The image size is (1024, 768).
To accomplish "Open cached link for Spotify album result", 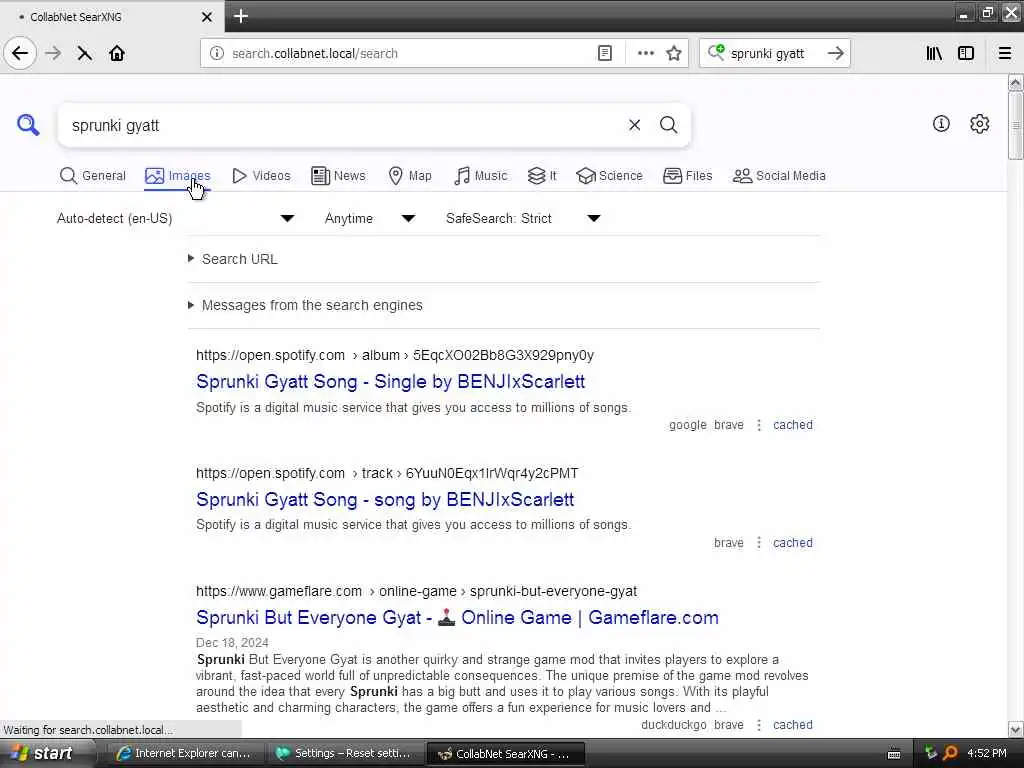I will 793,425.
